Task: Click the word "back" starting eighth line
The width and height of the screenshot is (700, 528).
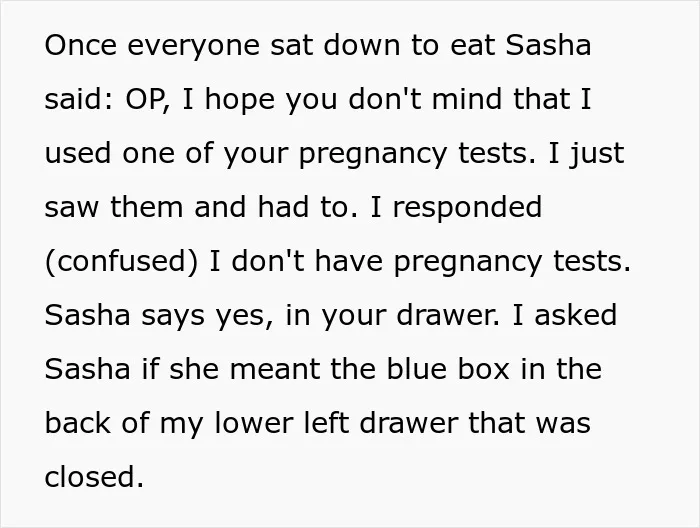Action: point(77,423)
